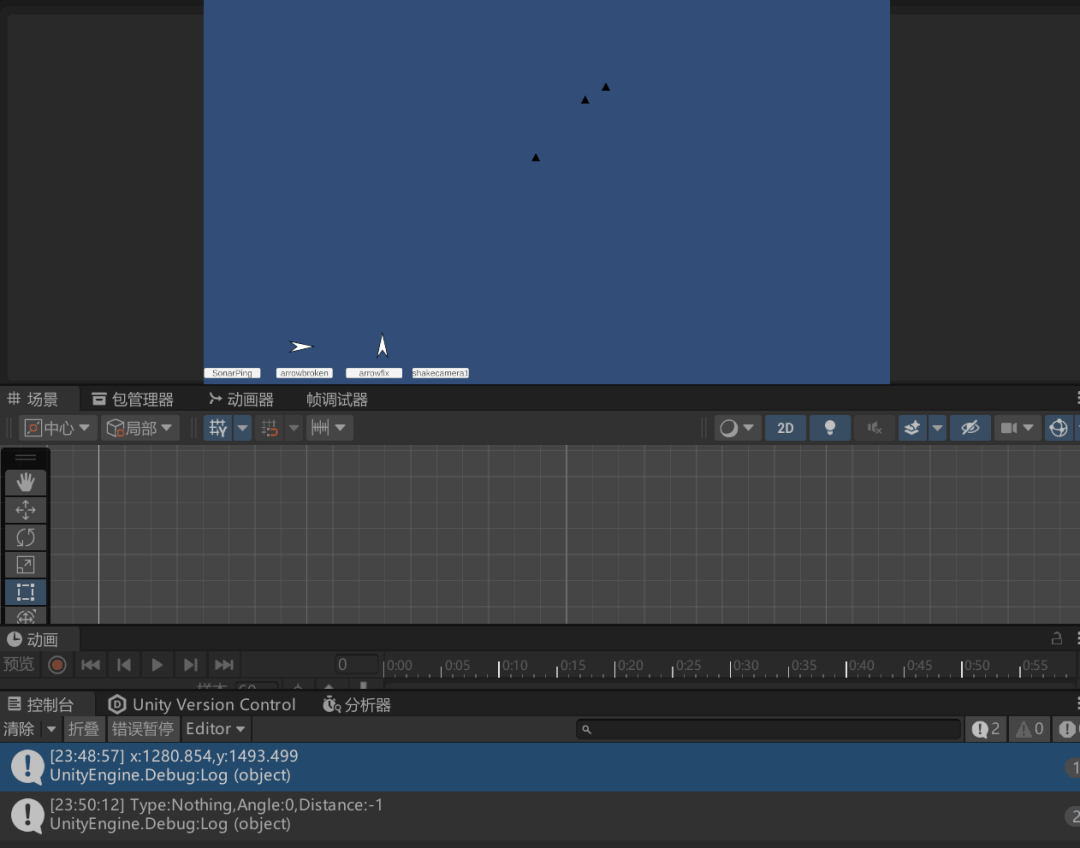This screenshot has height=848, width=1080.
Task: Switch to the 包管理器 tab
Action: 133,399
